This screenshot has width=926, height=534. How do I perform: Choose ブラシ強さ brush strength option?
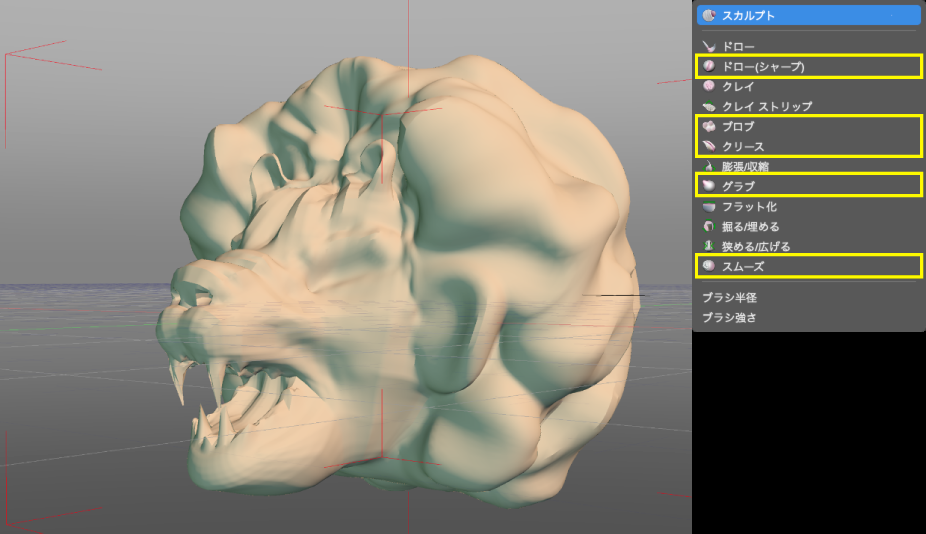pos(729,317)
